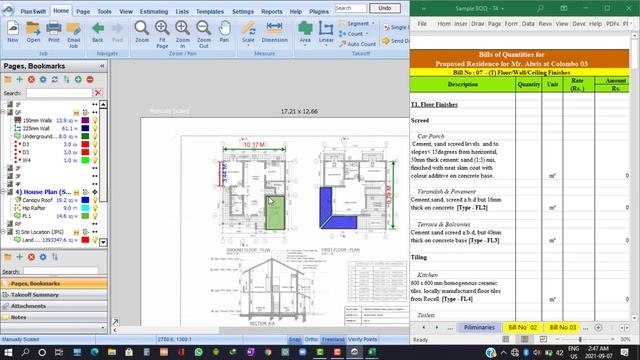Toggle visibility bulb for 150mm Walls
The height and width of the screenshot is (360, 640).
click(95, 120)
